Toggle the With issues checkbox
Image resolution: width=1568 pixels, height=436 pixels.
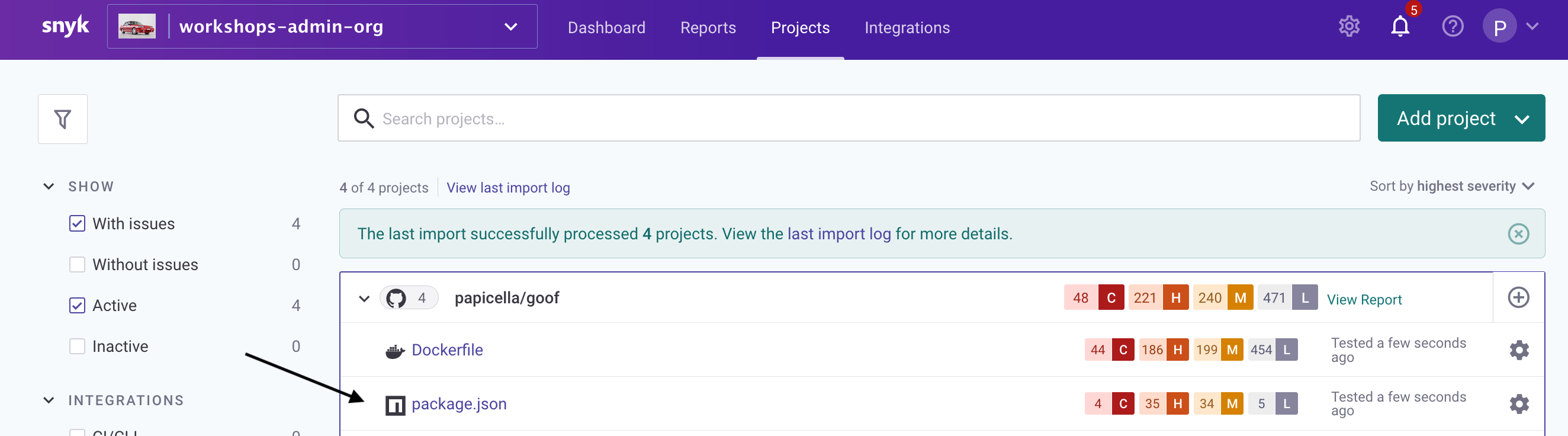(78, 224)
